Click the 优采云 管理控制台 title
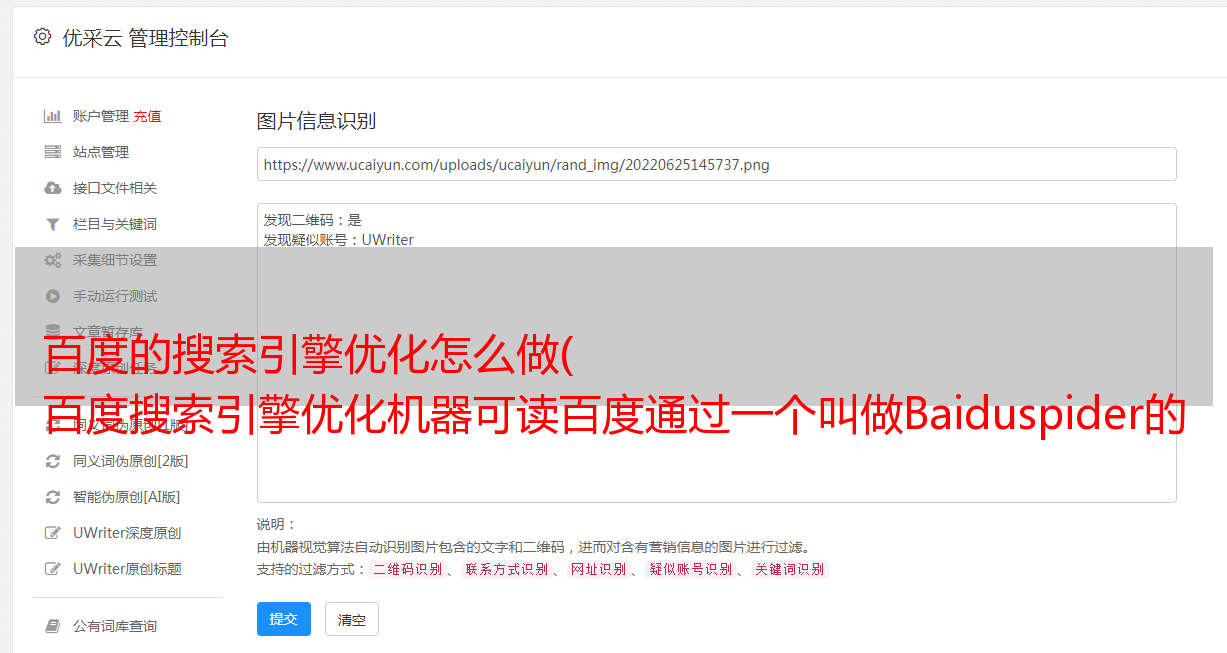This screenshot has width=1227, height=653. click(x=145, y=38)
